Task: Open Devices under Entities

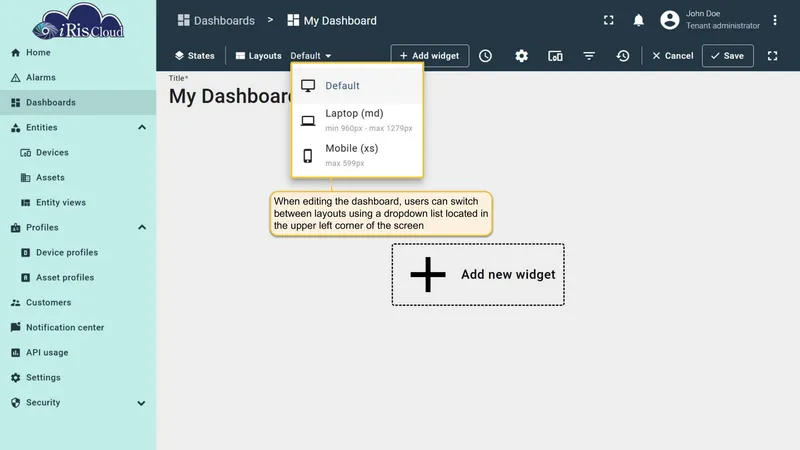Action: tap(78, 153)
